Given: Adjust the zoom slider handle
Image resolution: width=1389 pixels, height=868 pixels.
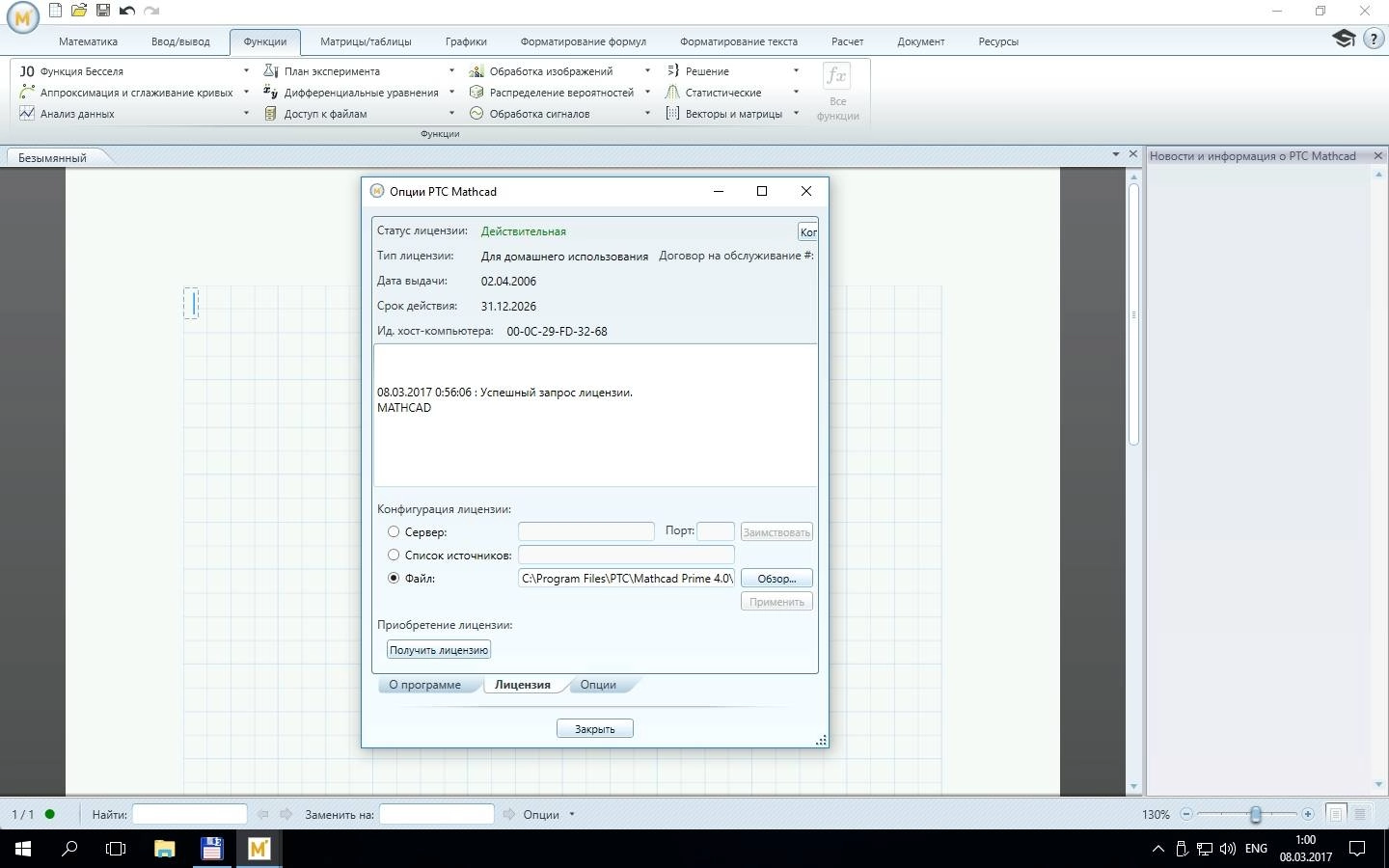Looking at the screenshot, I should pyautogui.click(x=1255, y=814).
